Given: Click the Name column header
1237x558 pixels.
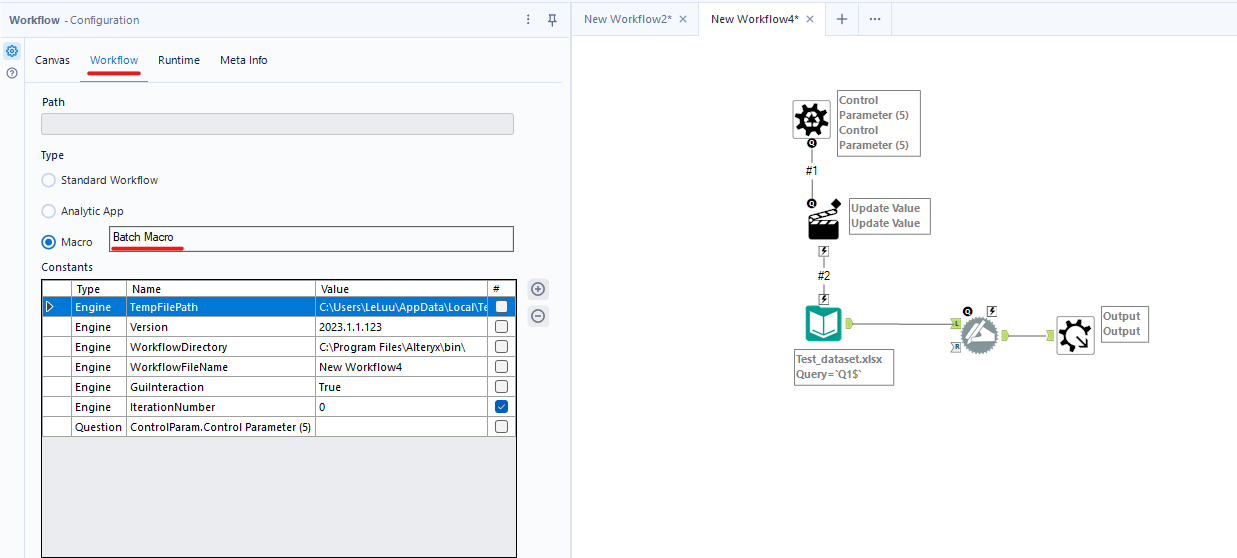Looking at the screenshot, I should pyautogui.click(x=221, y=289).
